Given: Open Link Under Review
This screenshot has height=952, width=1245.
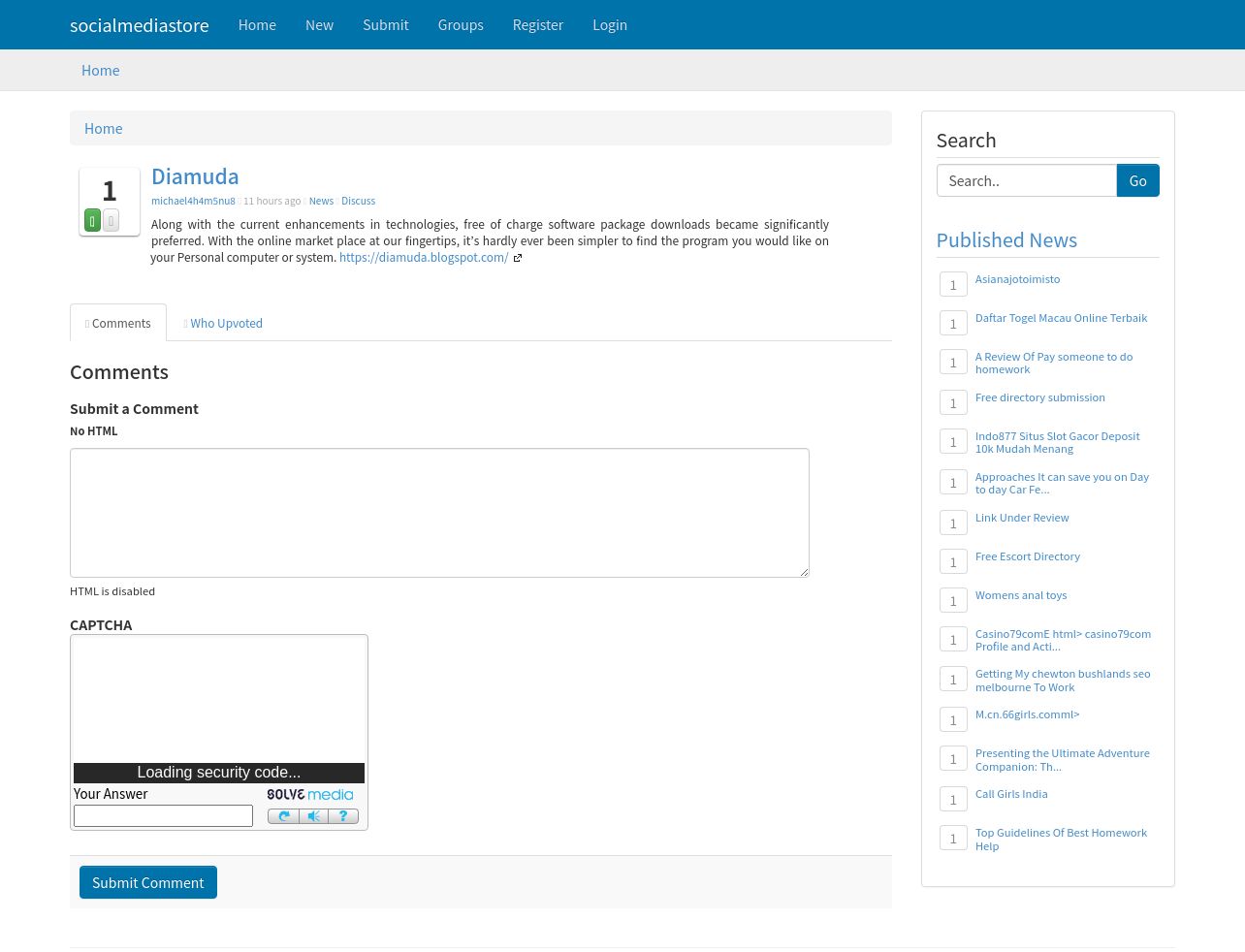Looking at the screenshot, I should 1022,518.
